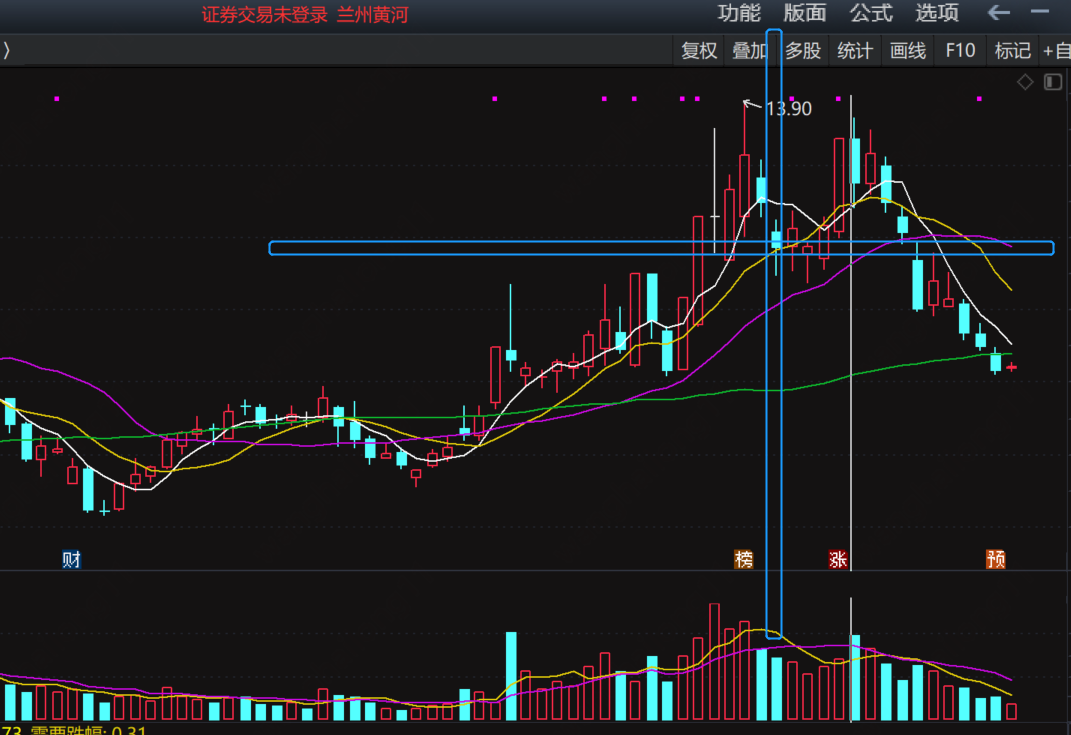The width and height of the screenshot is (1071, 735).
Task: Open the 版面 menu
Action: pyautogui.click(x=805, y=13)
